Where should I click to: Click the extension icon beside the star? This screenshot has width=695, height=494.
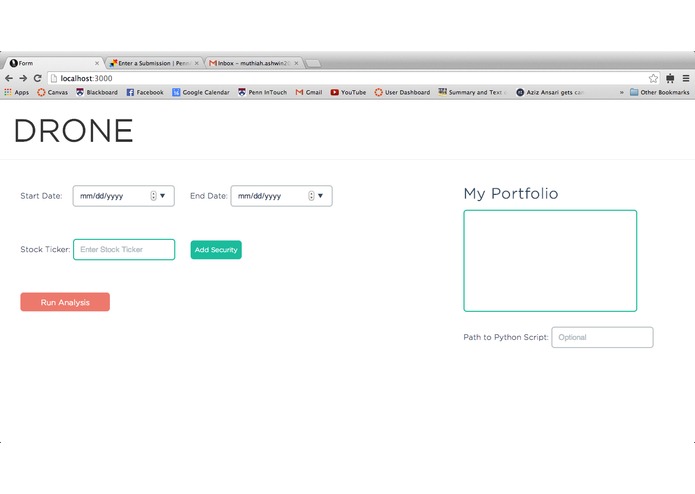click(x=670, y=78)
